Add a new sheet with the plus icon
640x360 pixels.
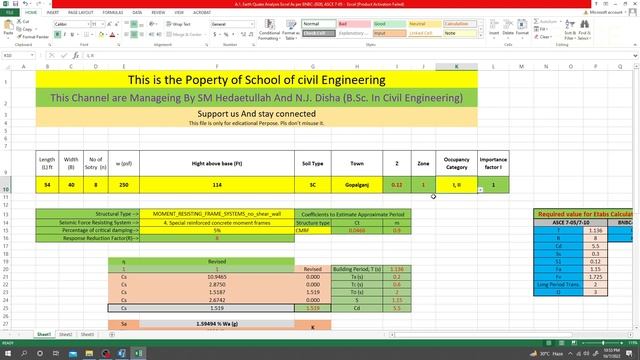112,334
